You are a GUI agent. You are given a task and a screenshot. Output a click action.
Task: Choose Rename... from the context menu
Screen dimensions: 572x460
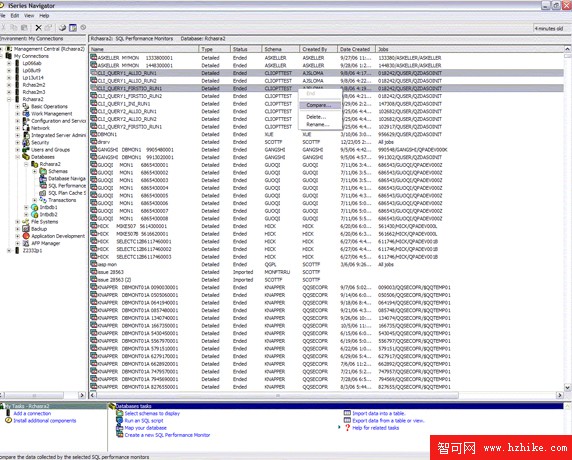320,125
